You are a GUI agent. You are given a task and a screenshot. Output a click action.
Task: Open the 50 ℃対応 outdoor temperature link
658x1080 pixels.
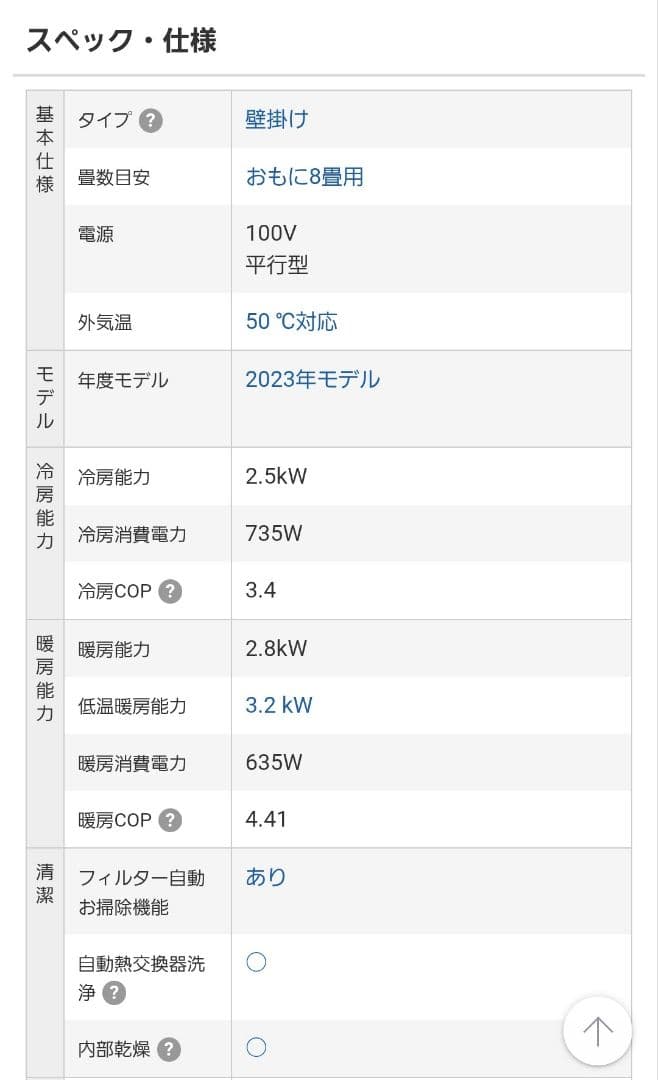click(291, 321)
